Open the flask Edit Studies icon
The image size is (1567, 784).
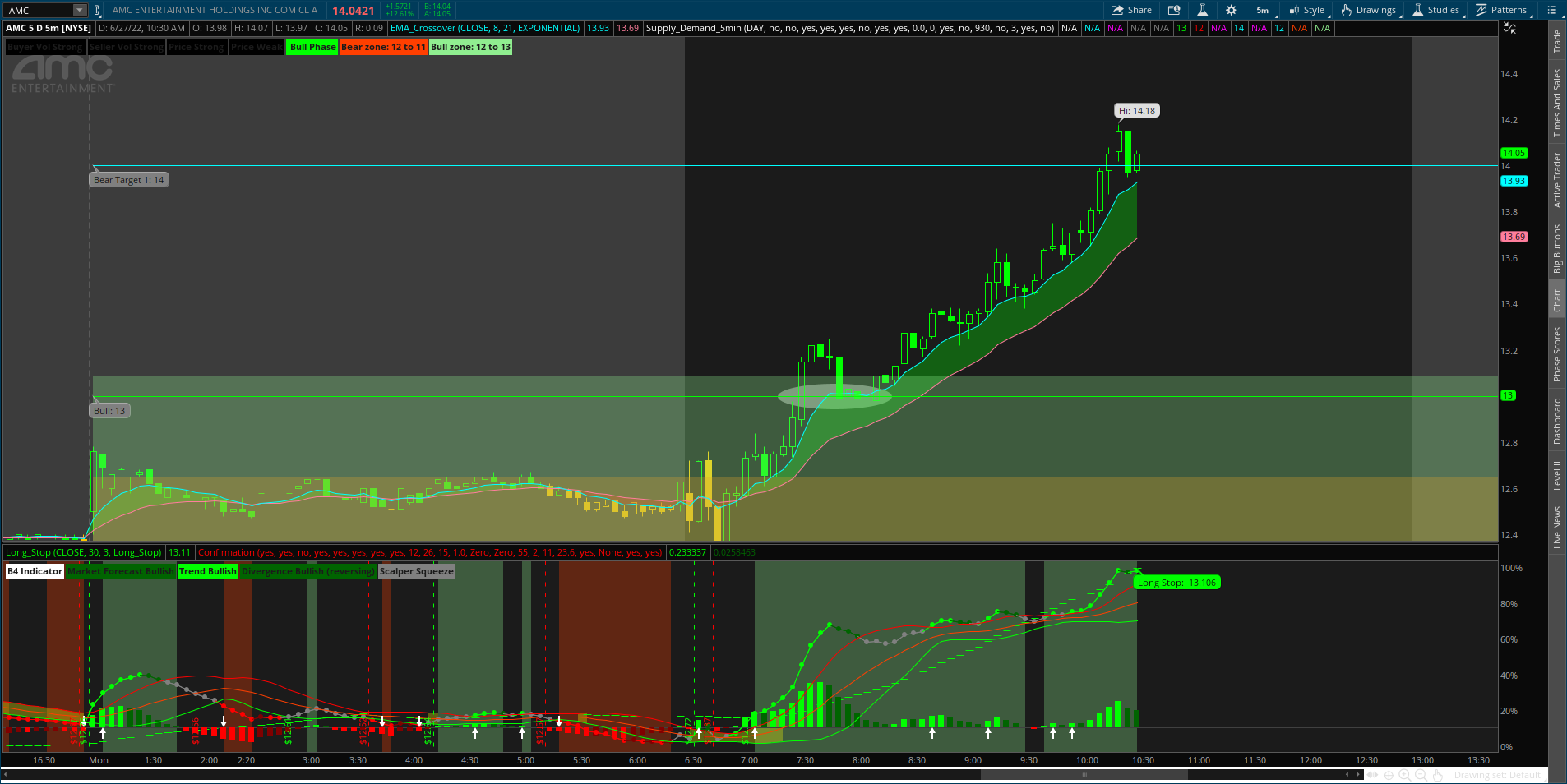click(x=1202, y=10)
